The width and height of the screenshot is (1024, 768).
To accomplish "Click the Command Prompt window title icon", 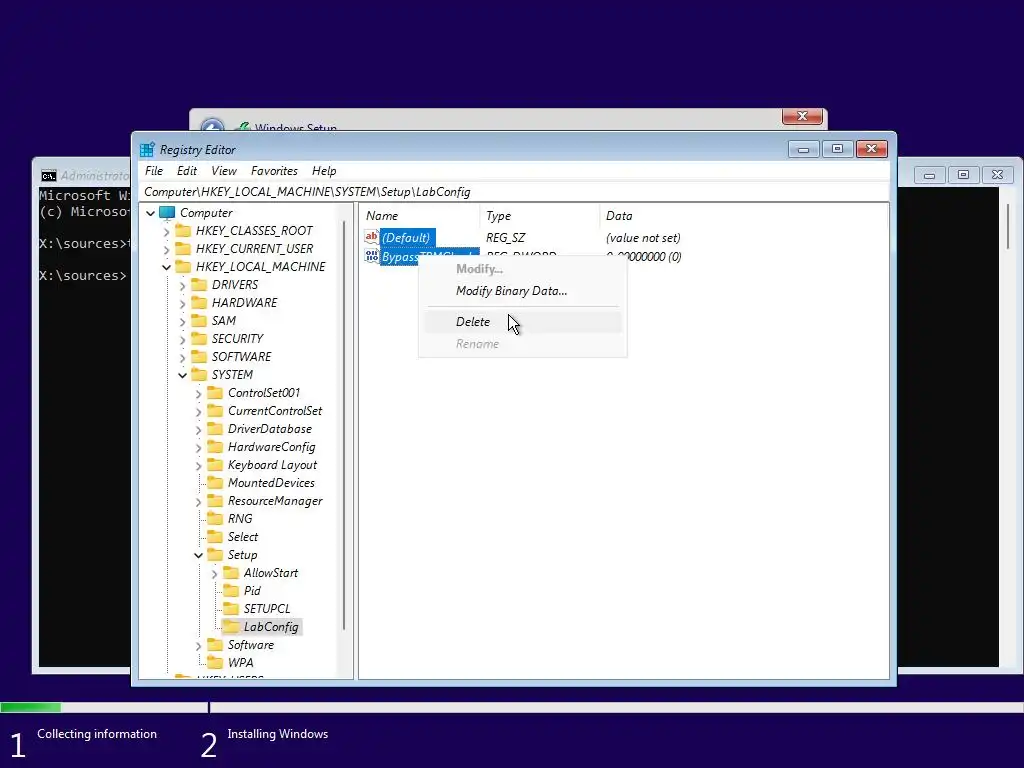I will (x=48, y=176).
